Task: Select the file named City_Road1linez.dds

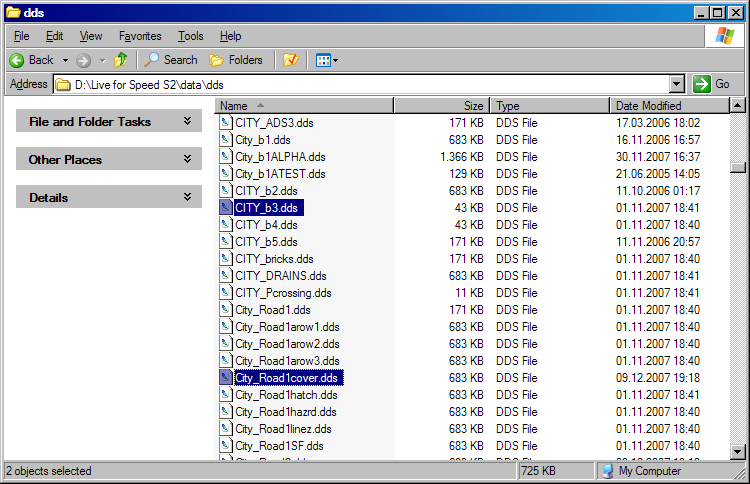Action: click(x=283, y=429)
